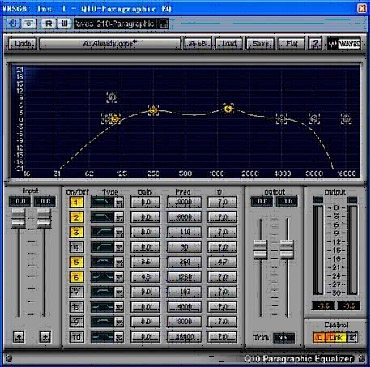Viewport: 370px width, 367px height.
Task: Click band 3 frequency value field
Action: pos(184,232)
